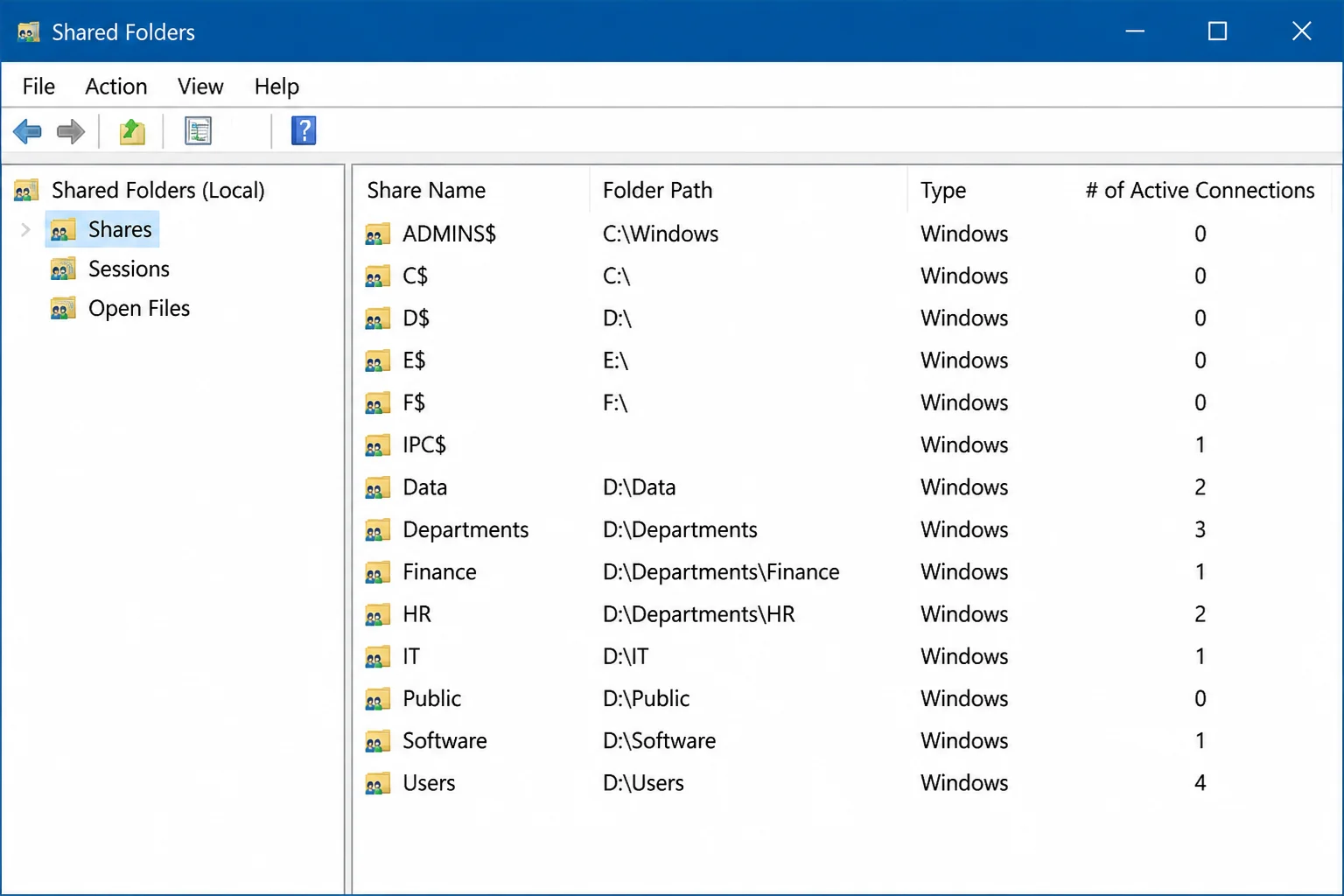Click the D:\IT folder path
This screenshot has width=1344, height=896.
625,656
